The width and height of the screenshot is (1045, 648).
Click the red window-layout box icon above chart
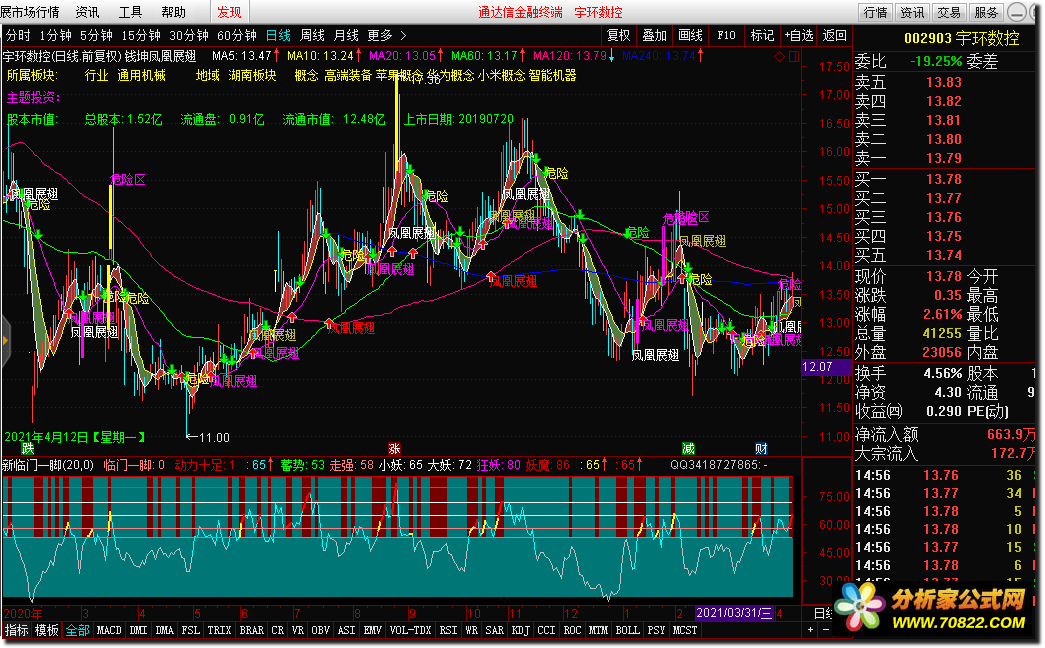pyautogui.click(x=794, y=56)
